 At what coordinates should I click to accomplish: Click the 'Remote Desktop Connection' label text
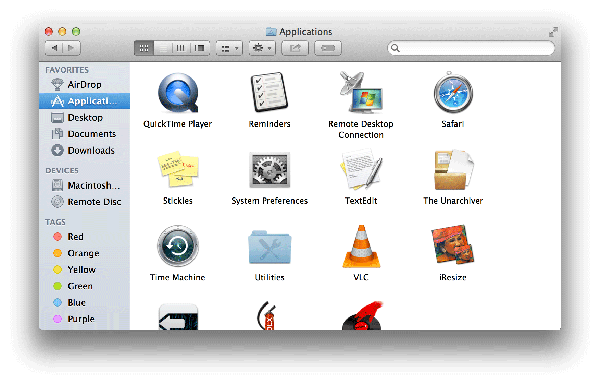(361, 129)
